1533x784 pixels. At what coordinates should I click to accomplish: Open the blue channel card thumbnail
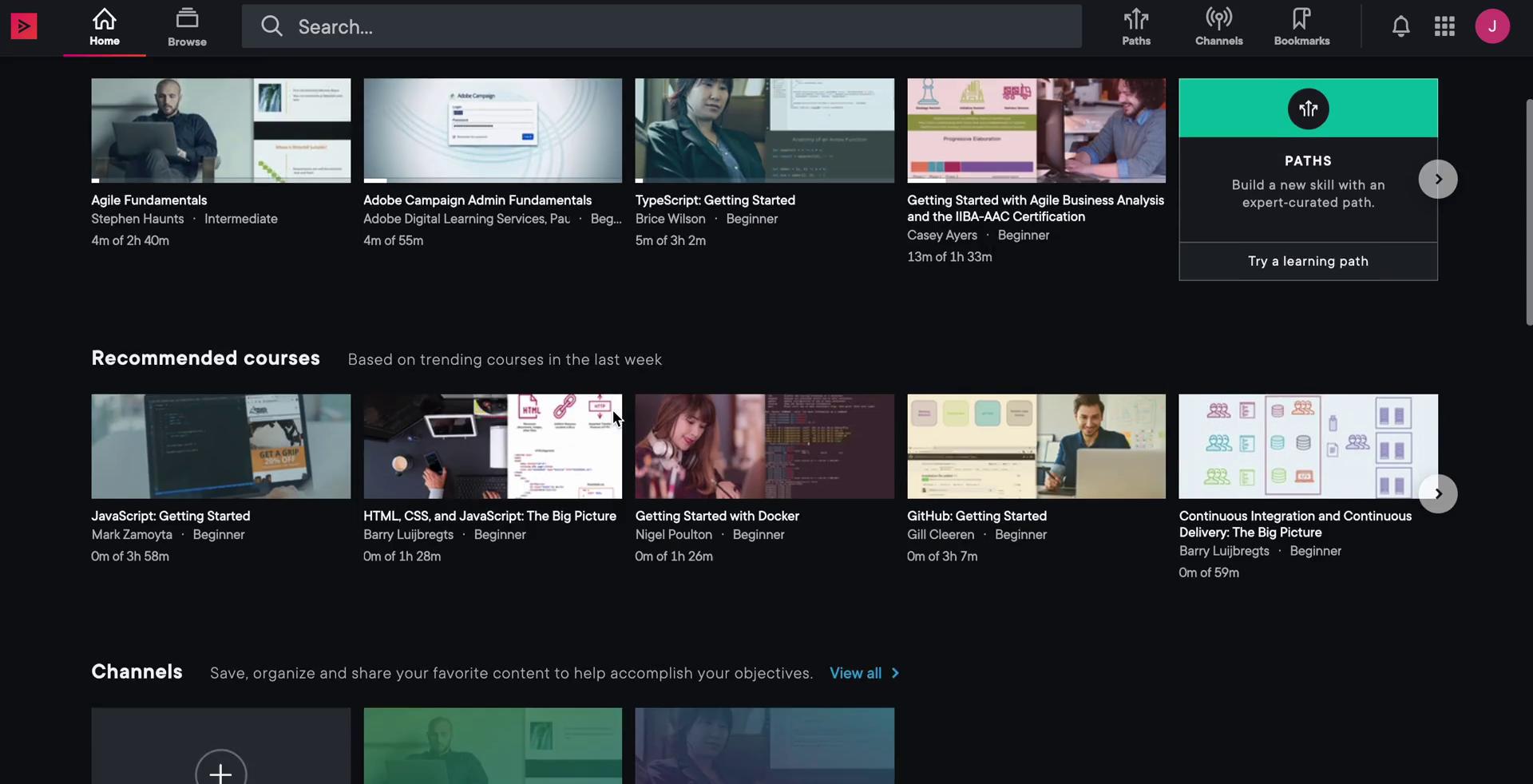pyautogui.click(x=764, y=746)
